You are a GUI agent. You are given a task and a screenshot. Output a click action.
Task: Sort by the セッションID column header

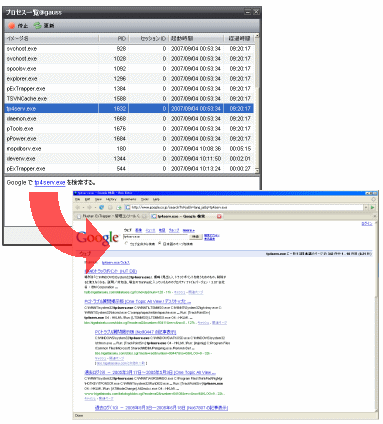[x=149, y=39]
